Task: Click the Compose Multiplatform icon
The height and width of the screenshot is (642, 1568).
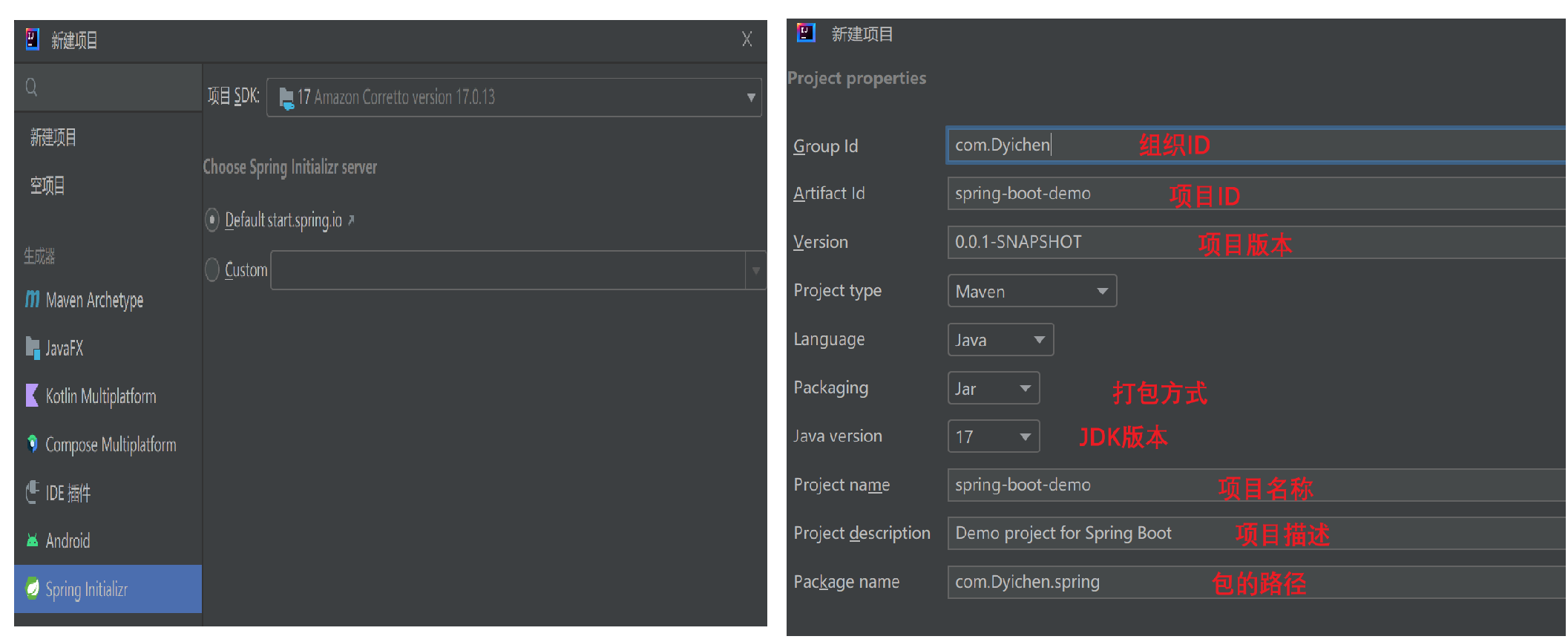Action: coord(33,444)
